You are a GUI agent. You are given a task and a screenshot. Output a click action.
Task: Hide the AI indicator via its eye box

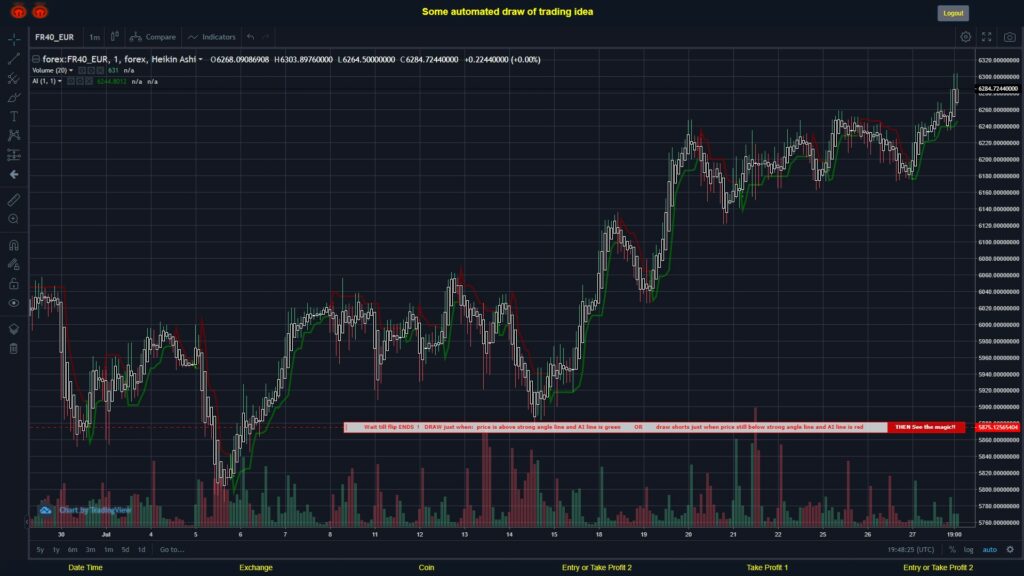(x=71, y=82)
